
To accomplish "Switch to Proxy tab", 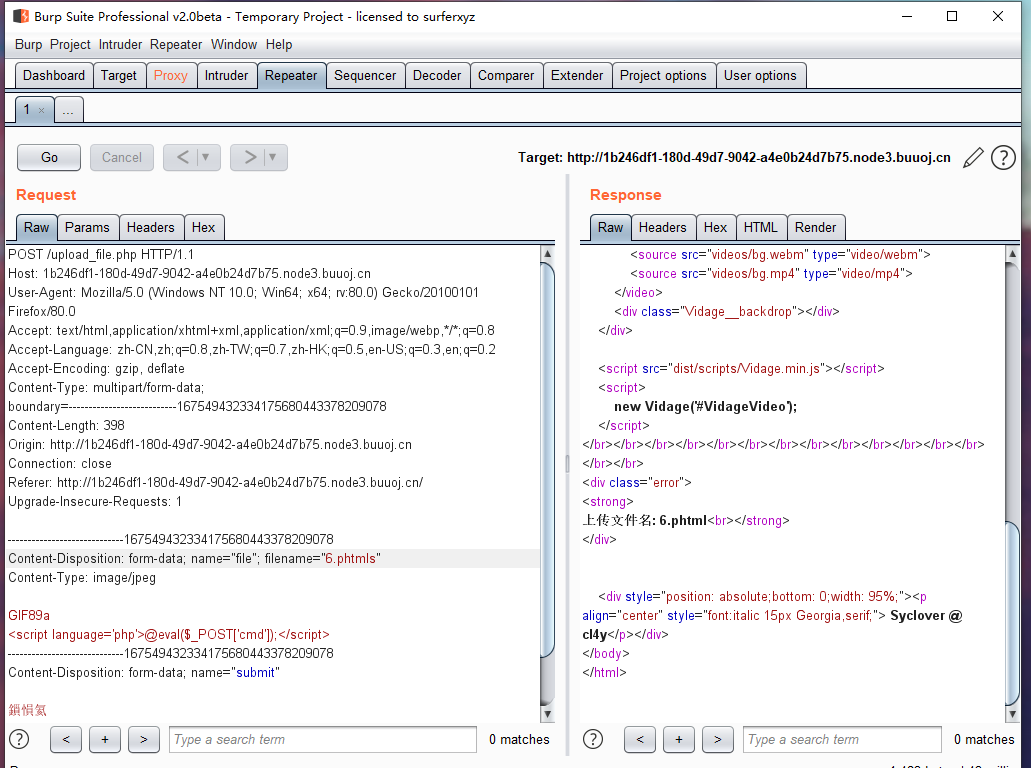I will tap(171, 76).
